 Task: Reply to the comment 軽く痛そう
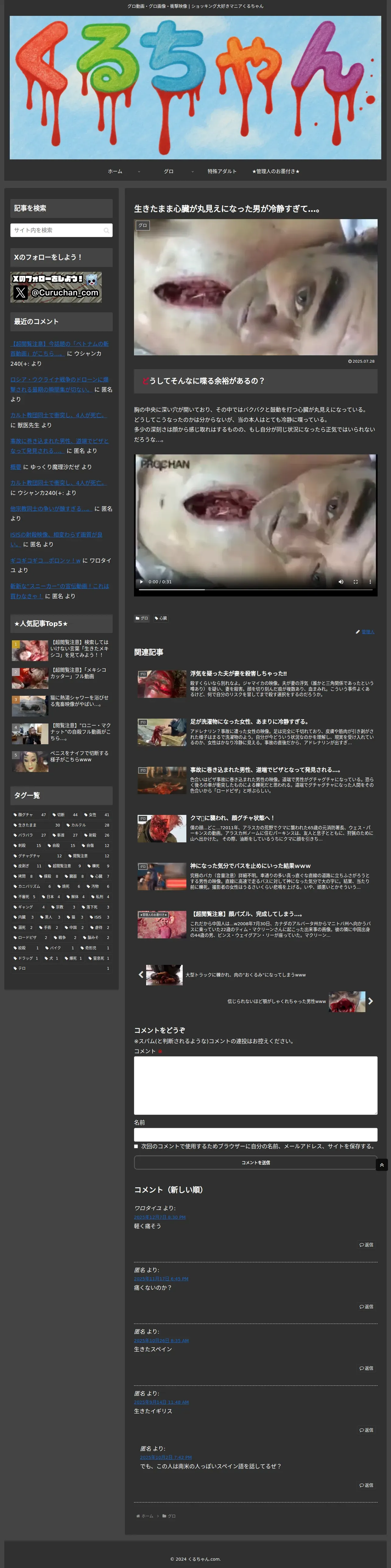[x=366, y=1245]
